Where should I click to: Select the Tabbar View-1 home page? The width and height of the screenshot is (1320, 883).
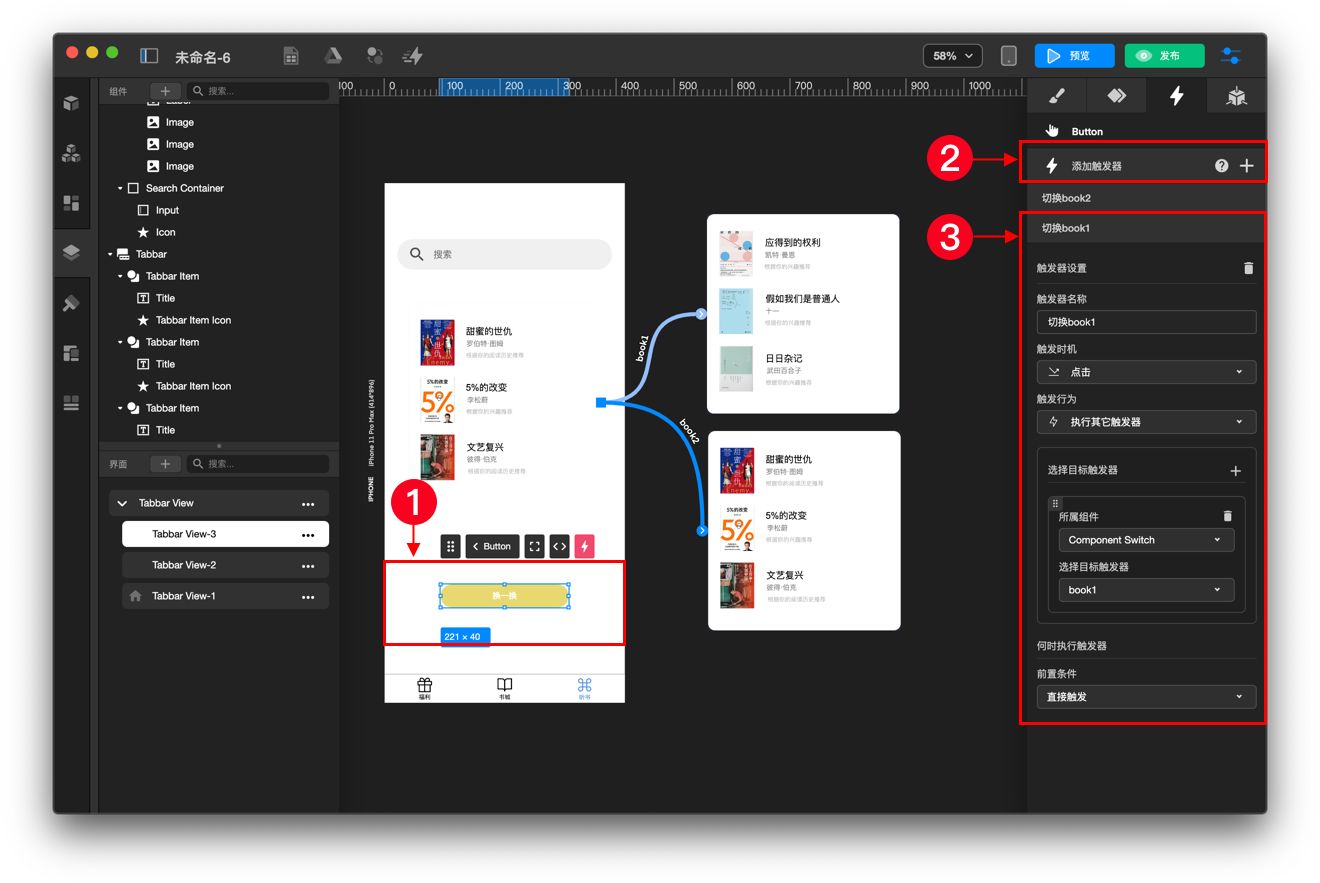point(225,596)
